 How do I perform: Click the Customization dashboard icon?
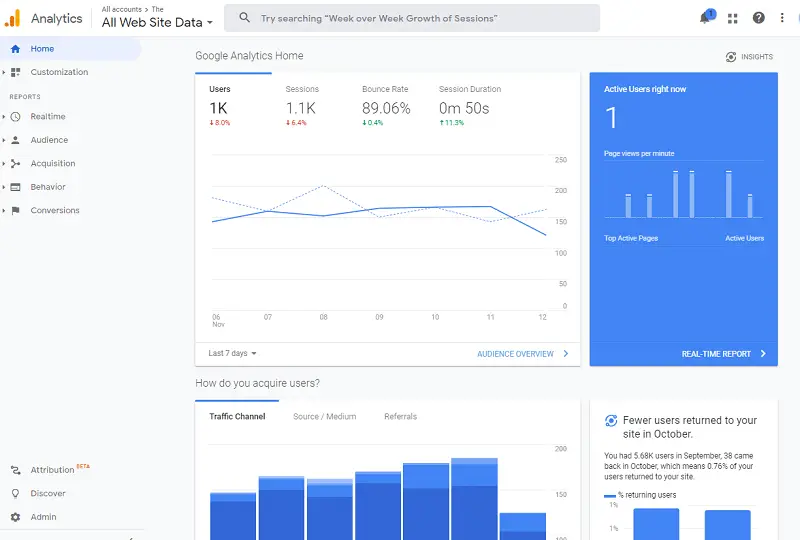click(15, 72)
